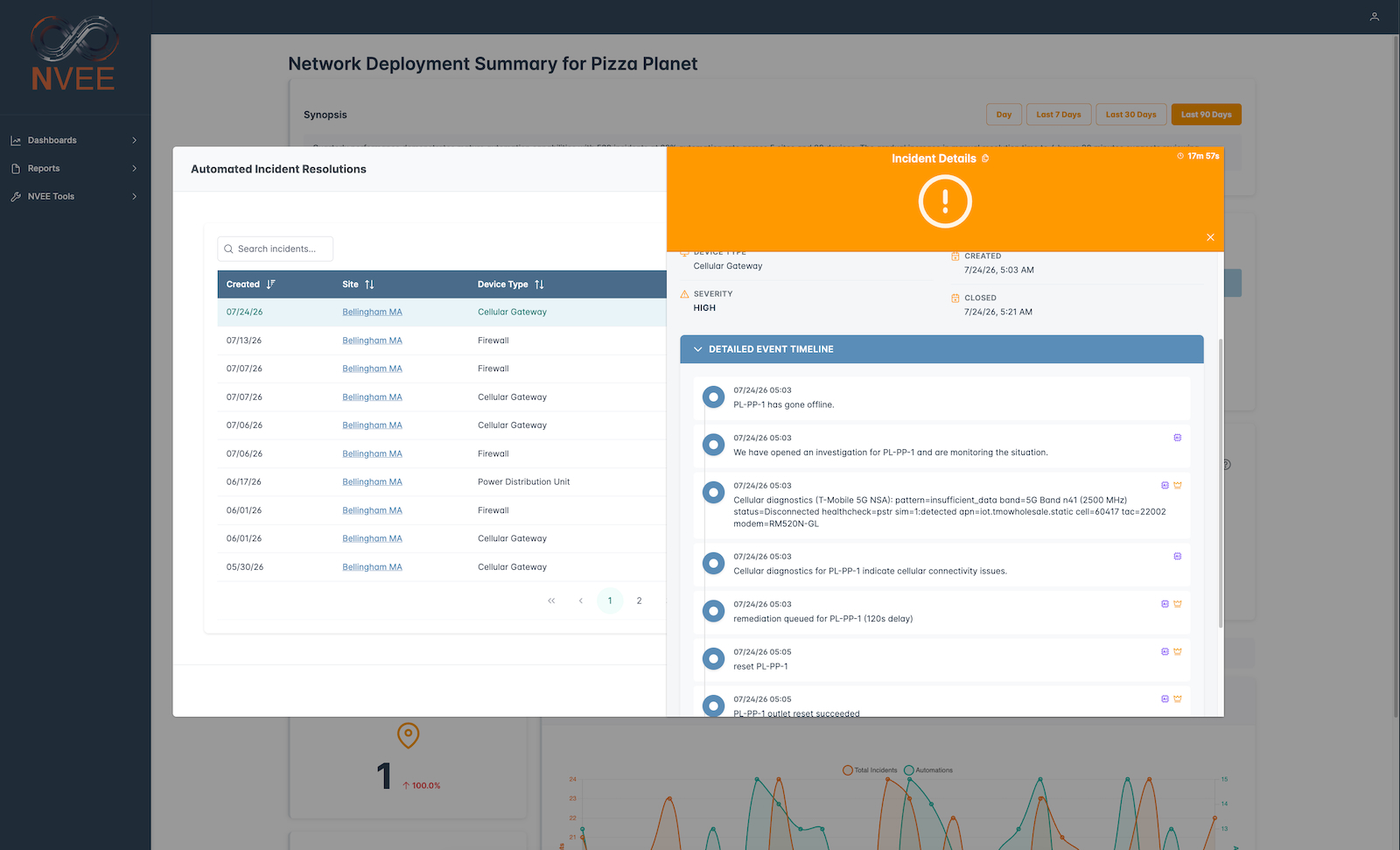Sort incidents by Device Type column icon
The width and height of the screenshot is (1400, 850).
click(x=539, y=285)
